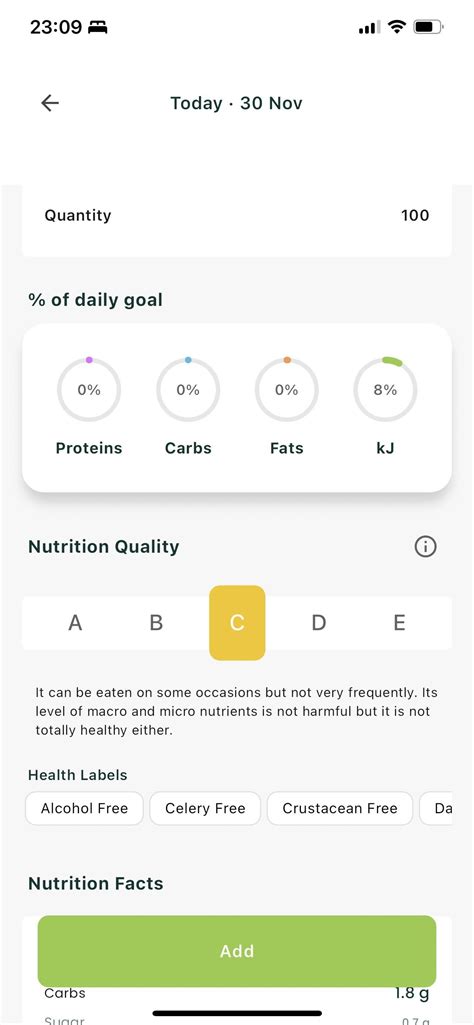Select nutrition grade A

[x=75, y=623]
